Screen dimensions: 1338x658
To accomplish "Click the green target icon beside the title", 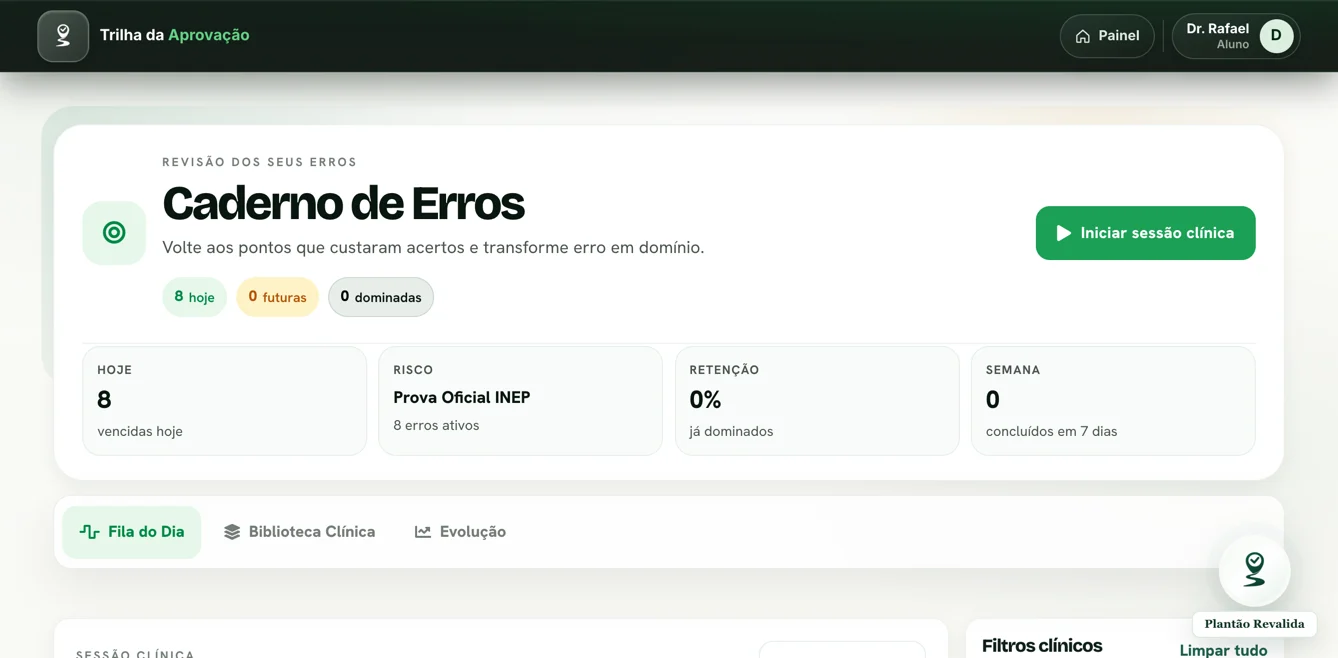I will click(114, 233).
